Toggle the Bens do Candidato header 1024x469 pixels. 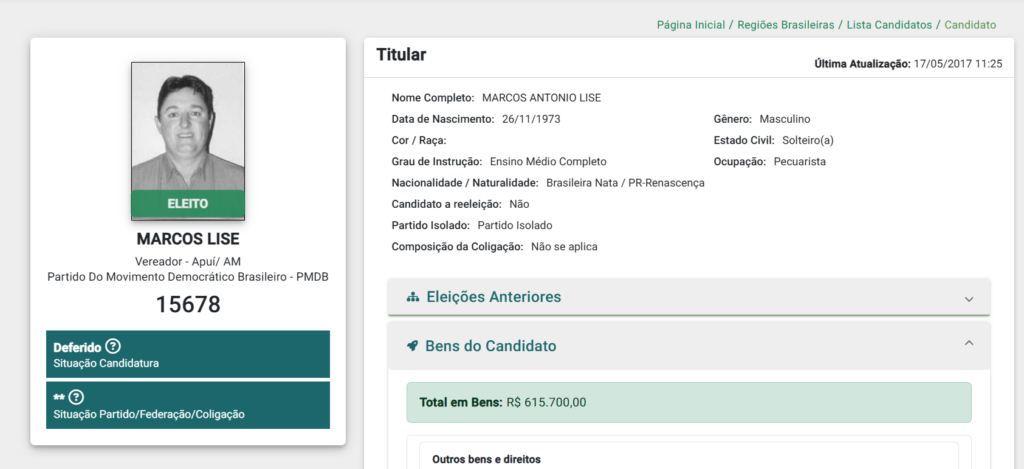(x=689, y=346)
